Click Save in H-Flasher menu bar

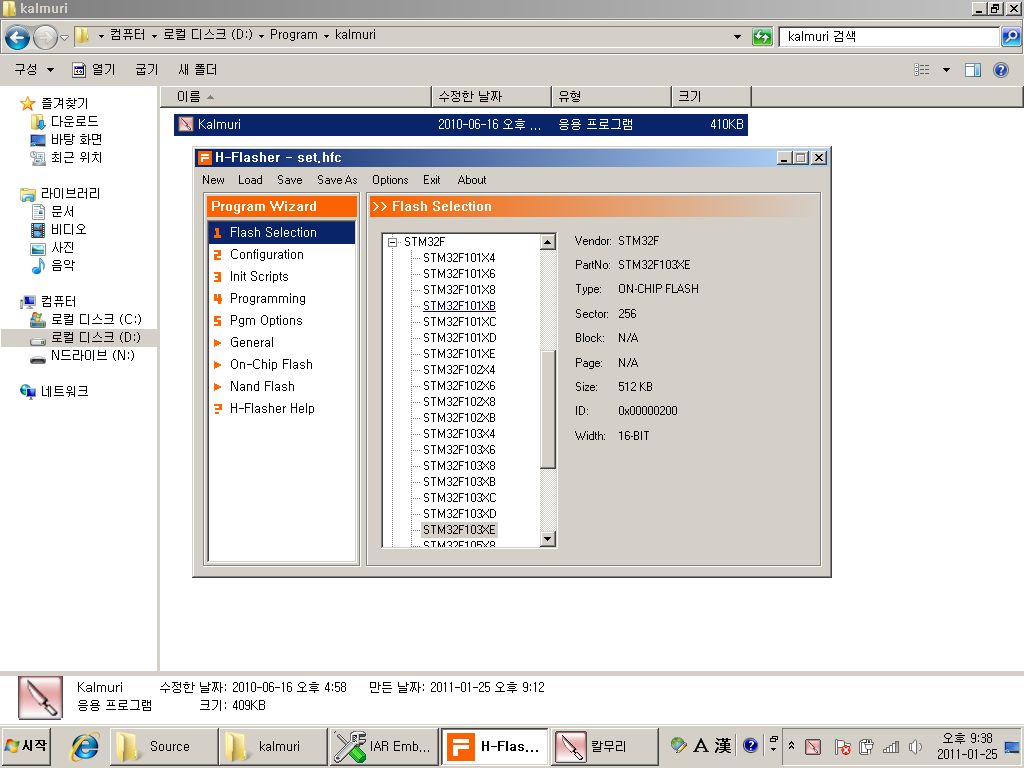pos(289,180)
